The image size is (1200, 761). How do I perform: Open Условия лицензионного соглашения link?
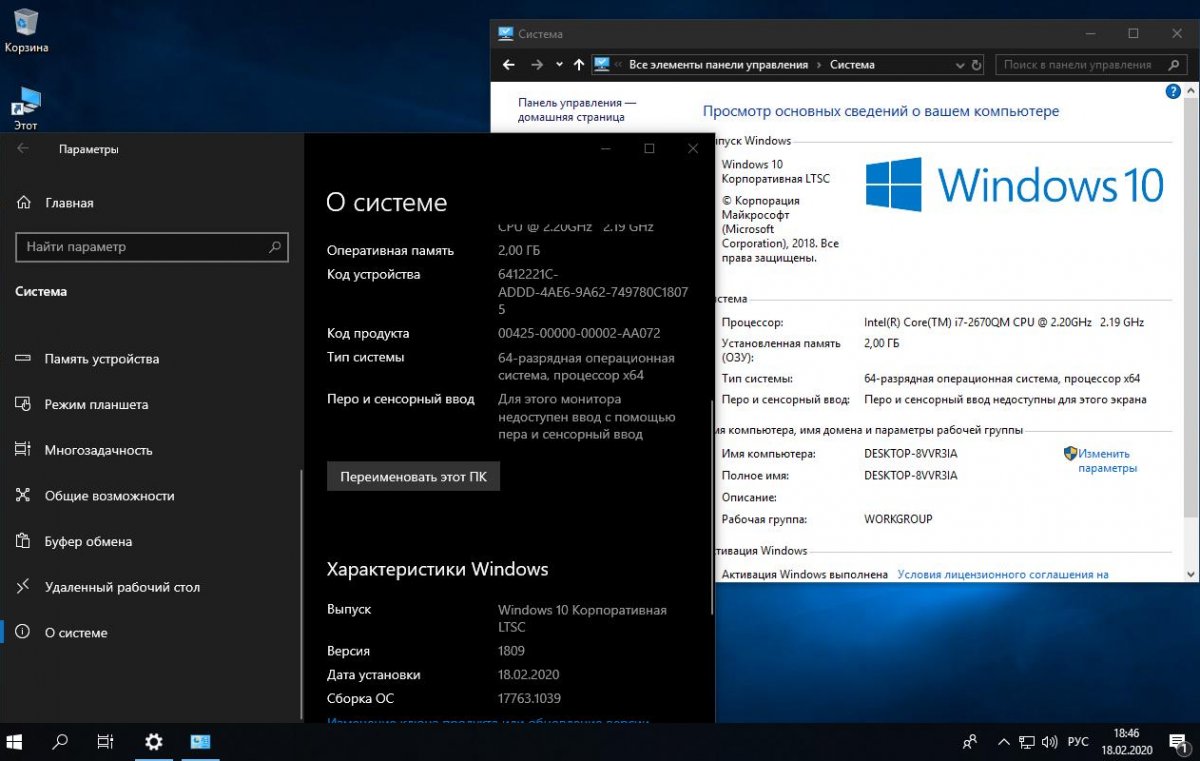[x=1003, y=575]
